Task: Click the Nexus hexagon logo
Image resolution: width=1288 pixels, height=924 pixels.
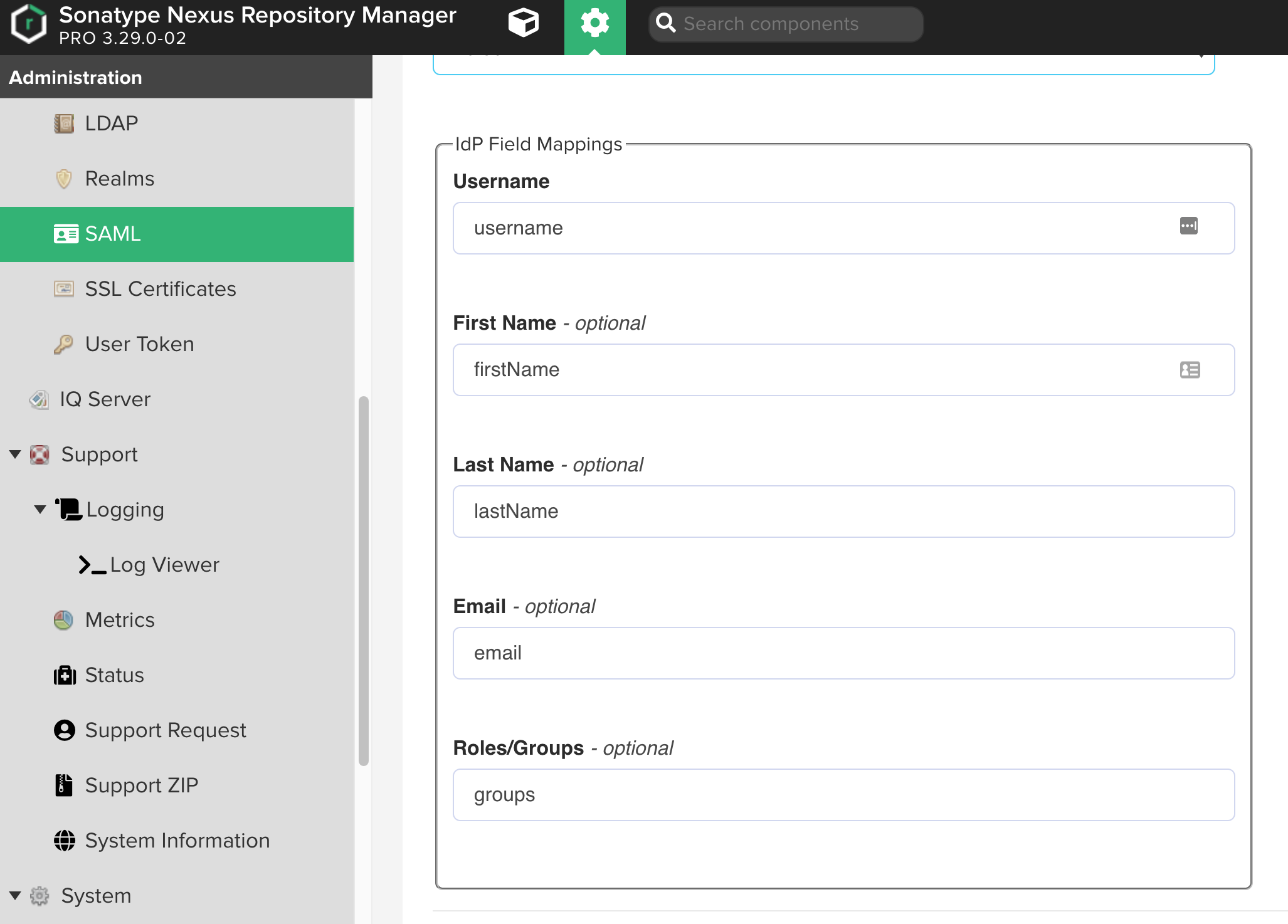Action: [28, 24]
